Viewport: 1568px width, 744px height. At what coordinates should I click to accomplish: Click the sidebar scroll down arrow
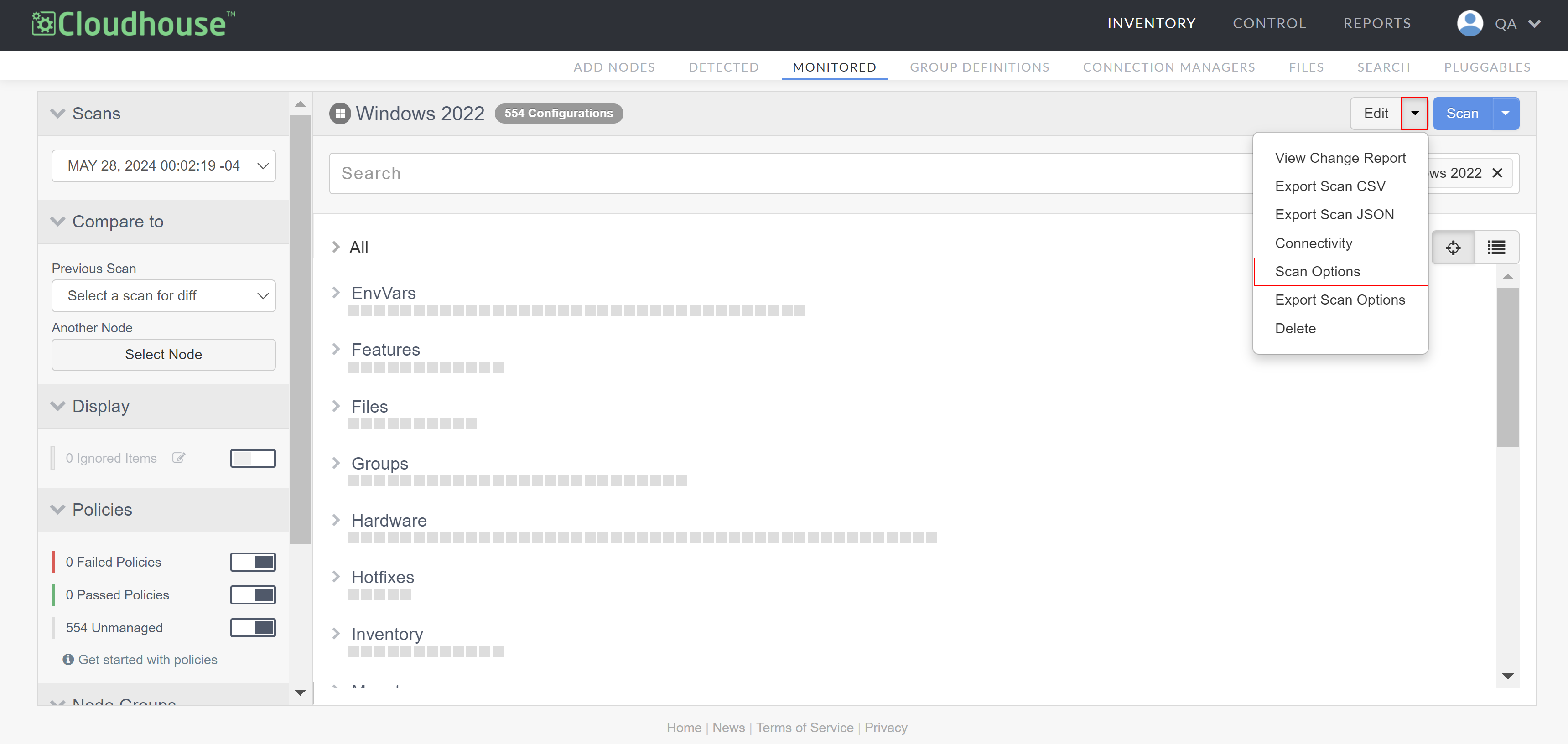coord(300,692)
